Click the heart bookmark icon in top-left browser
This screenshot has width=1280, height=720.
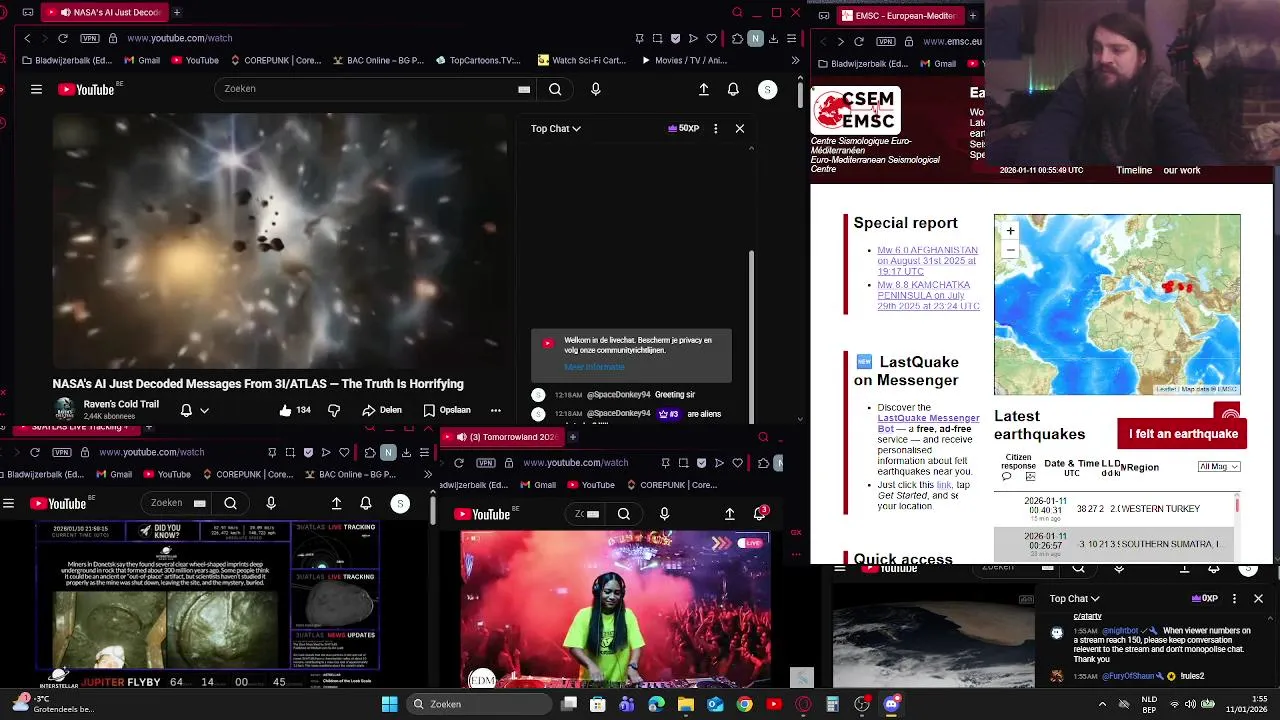pos(711,38)
